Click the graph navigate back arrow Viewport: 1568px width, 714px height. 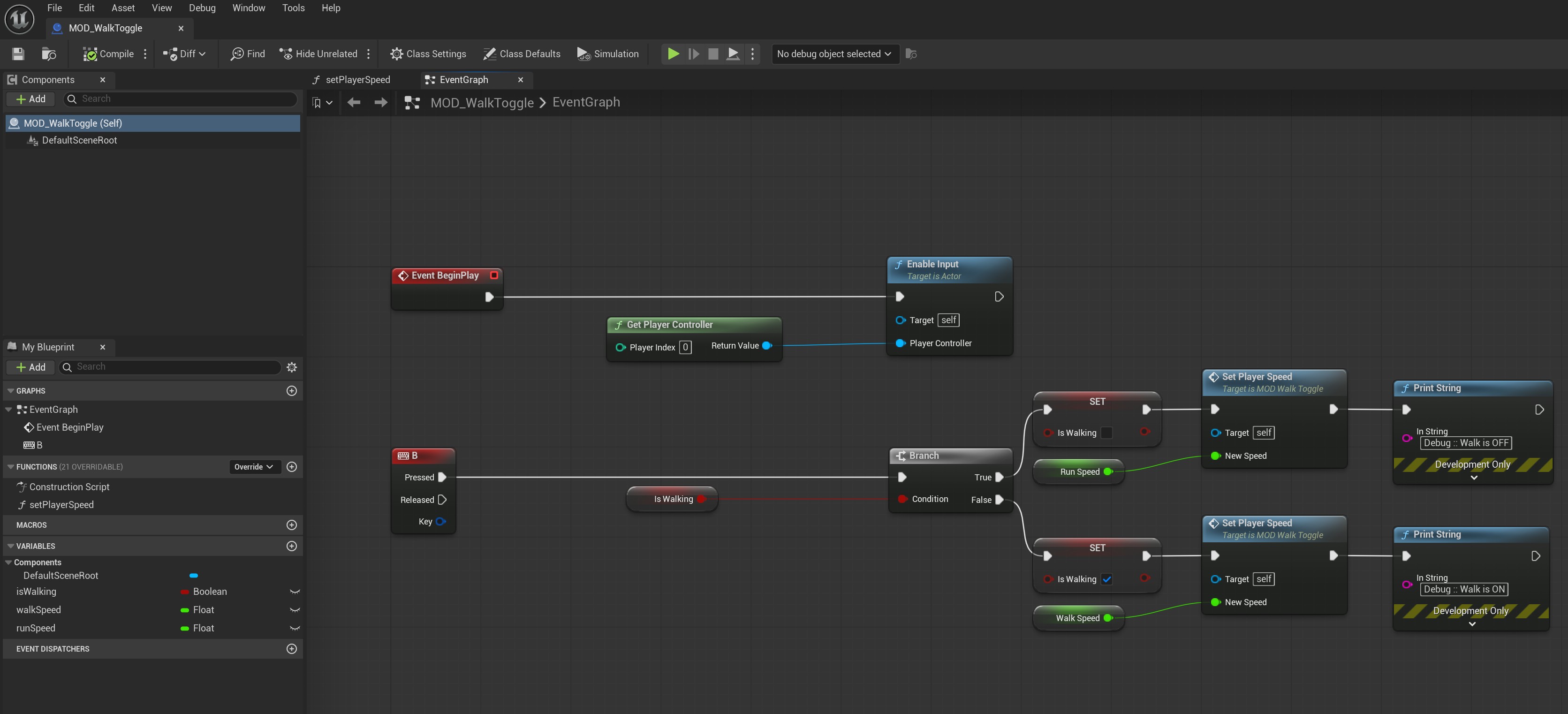pos(354,102)
